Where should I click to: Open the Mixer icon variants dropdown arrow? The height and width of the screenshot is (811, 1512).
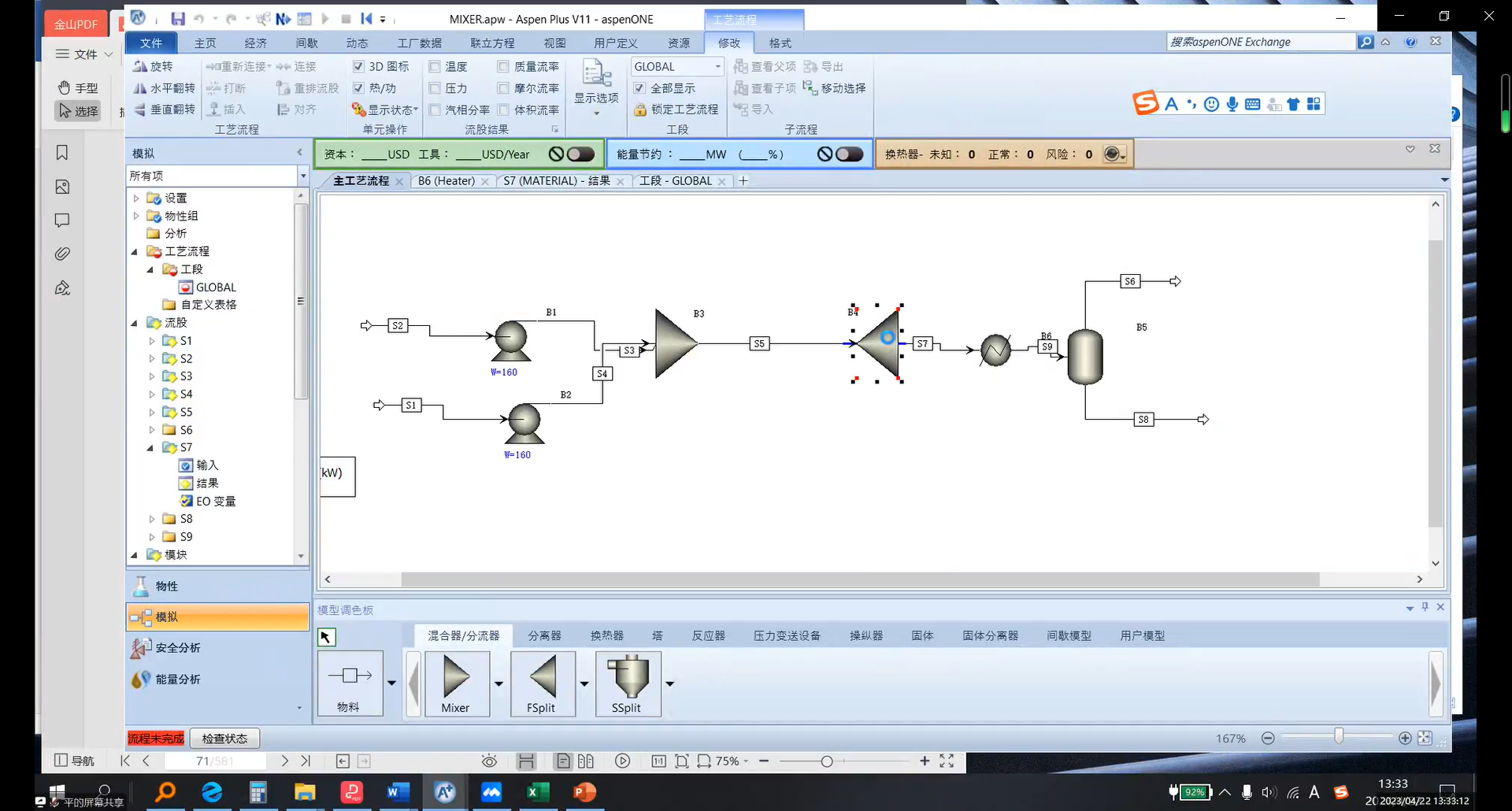coord(498,683)
